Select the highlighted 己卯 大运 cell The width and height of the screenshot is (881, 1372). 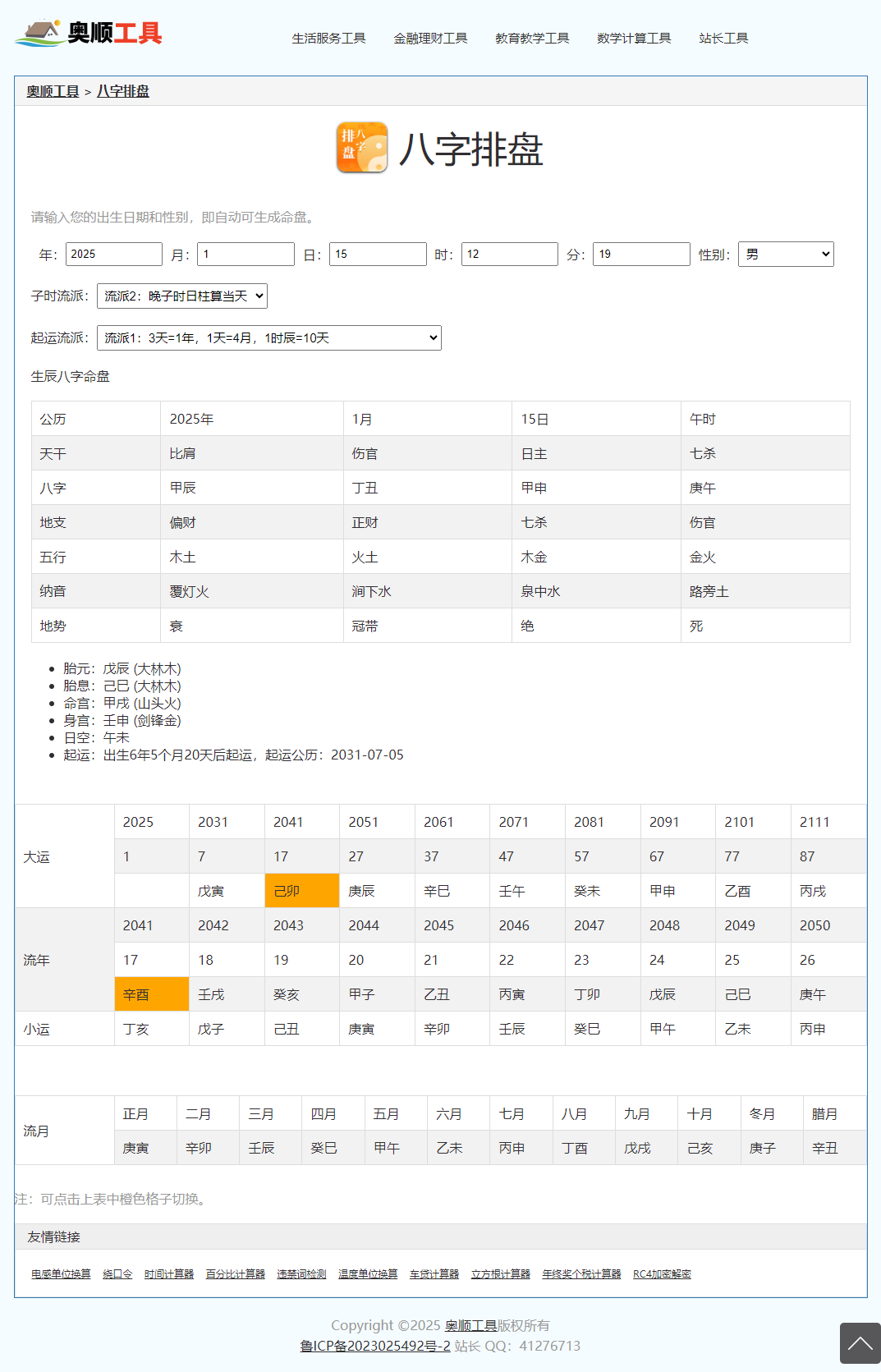301,891
